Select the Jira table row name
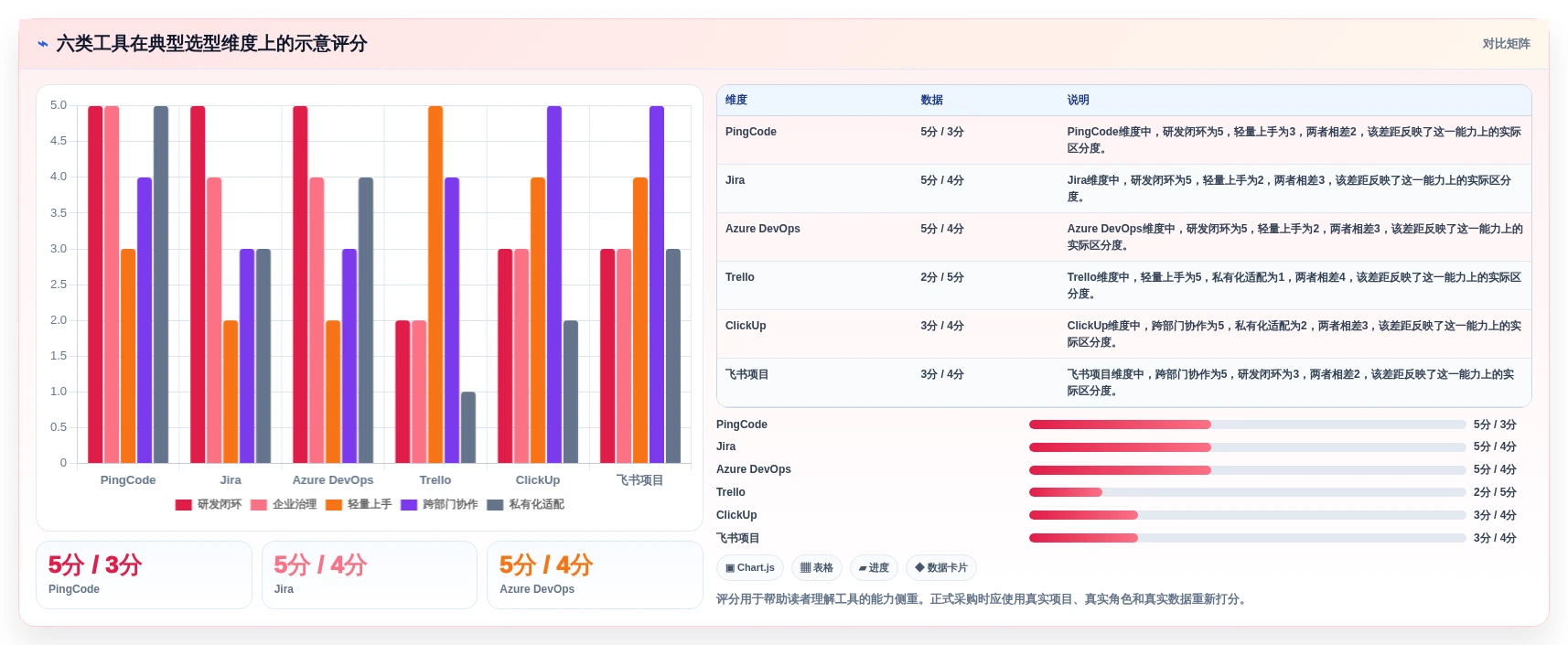Image resolution: width=1568 pixels, height=645 pixels. [736, 180]
